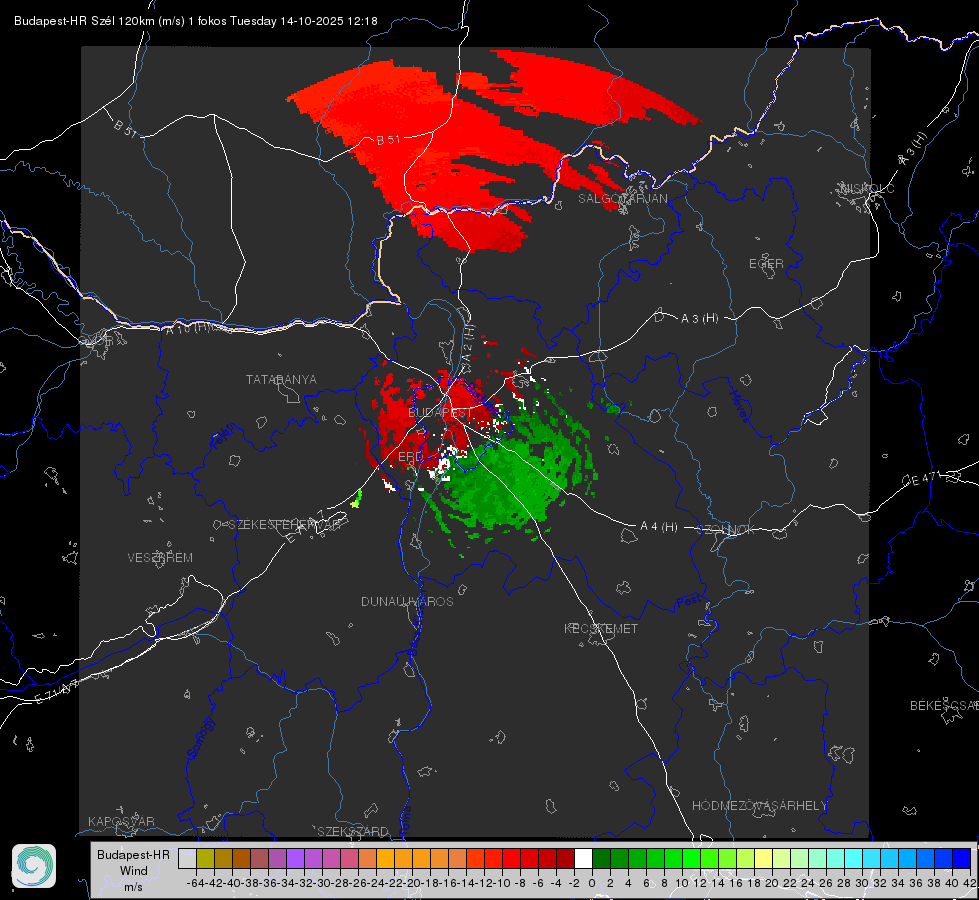The image size is (979, 900).
Task: Click the EGER city label
Action: pos(766,264)
